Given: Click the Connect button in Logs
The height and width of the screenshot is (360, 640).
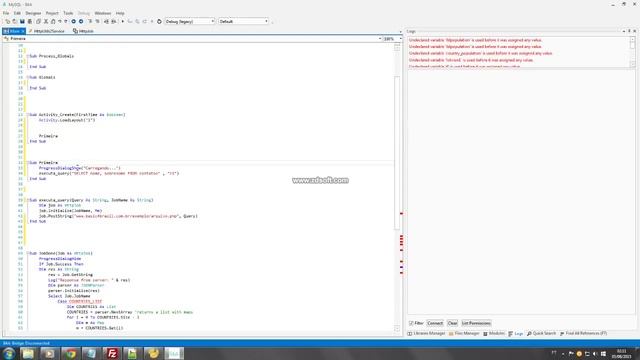Looking at the screenshot, I should point(435,323).
